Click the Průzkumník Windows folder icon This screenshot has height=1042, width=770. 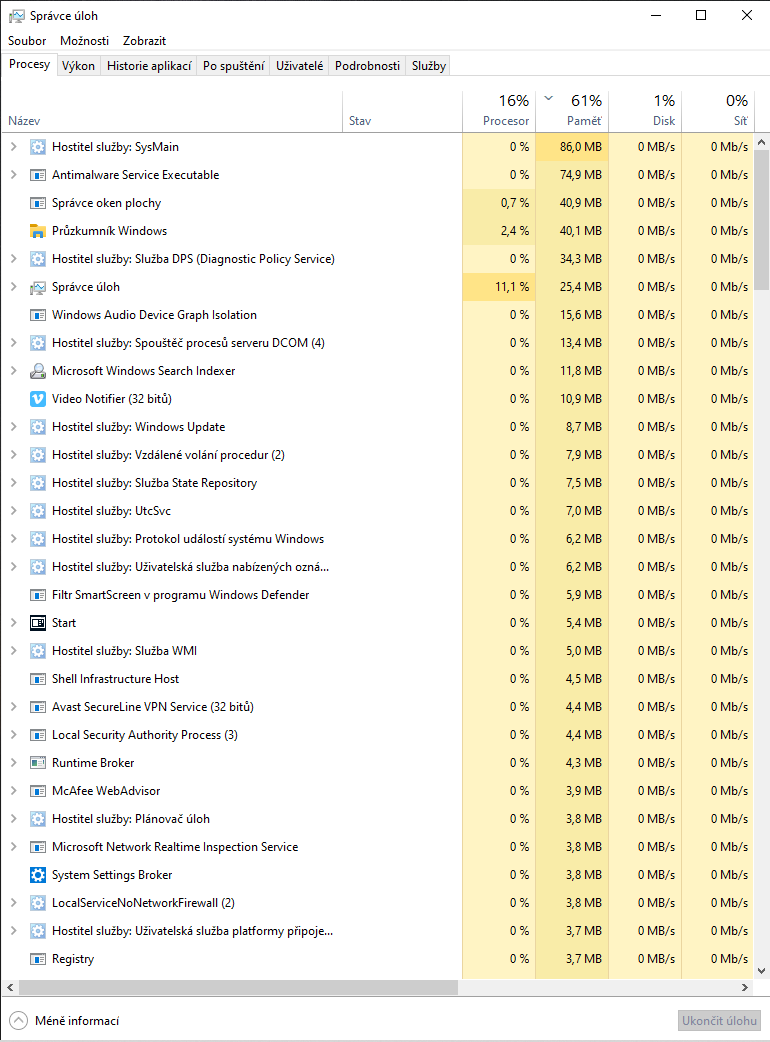tap(38, 231)
